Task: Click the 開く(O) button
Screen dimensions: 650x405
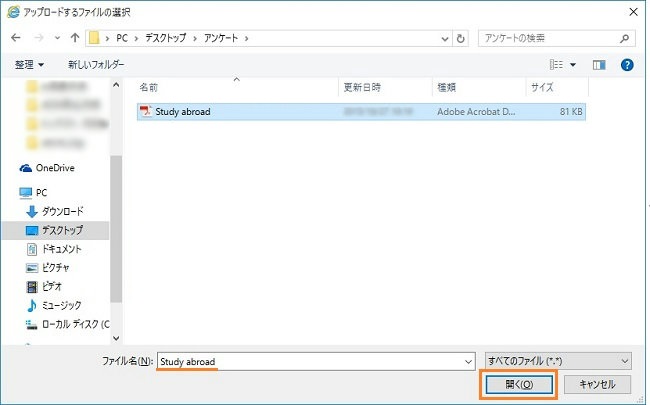Action: coord(518,384)
